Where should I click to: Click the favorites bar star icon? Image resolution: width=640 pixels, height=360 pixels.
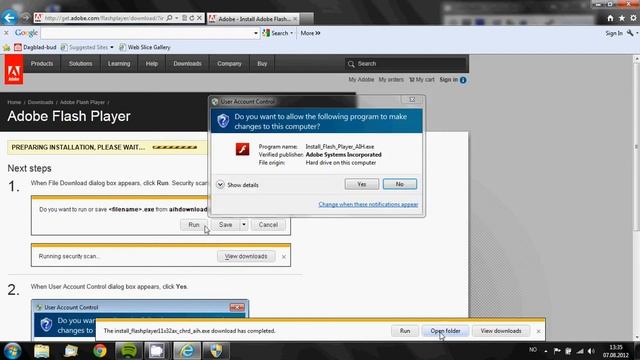7,47
